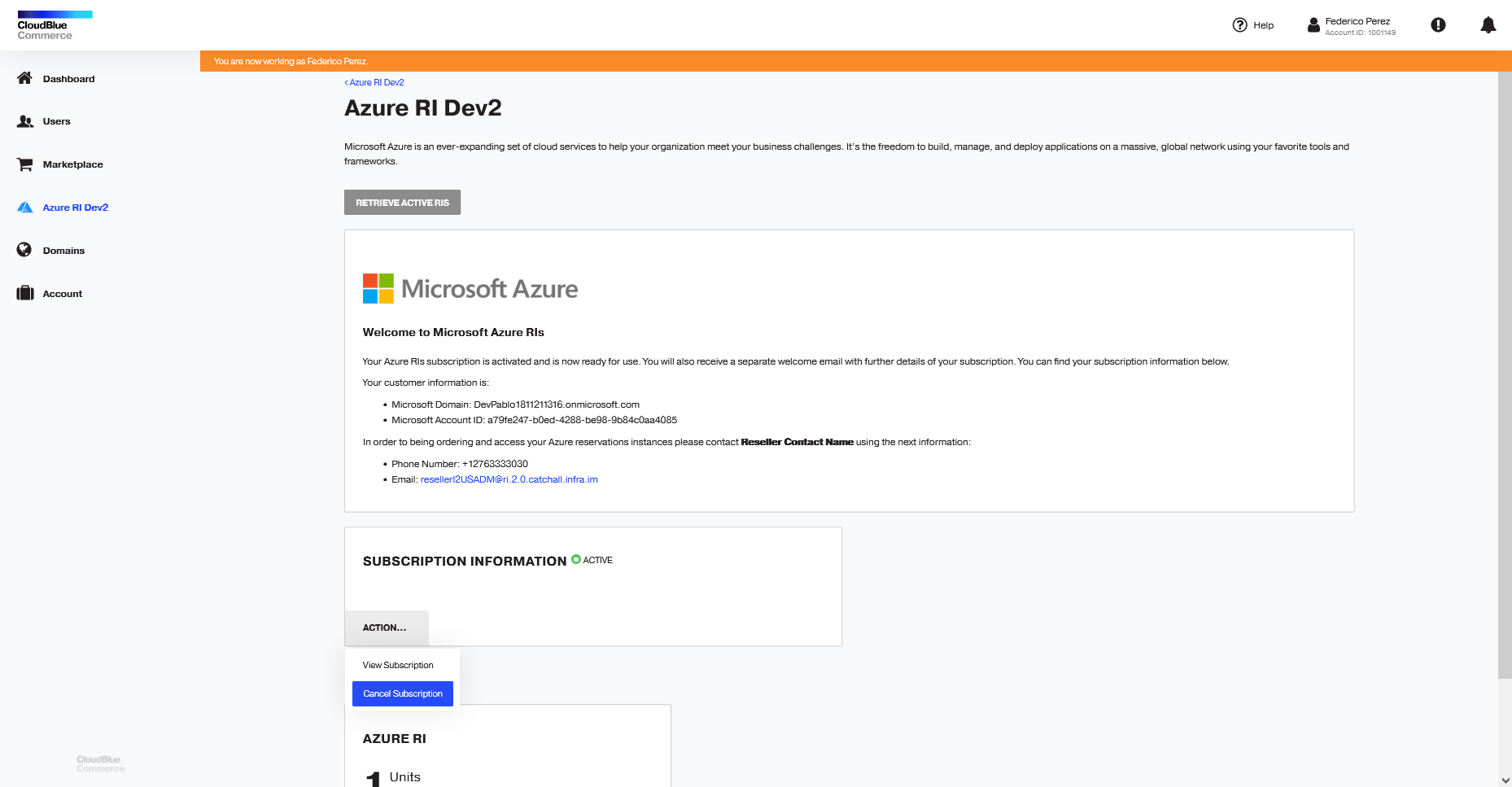This screenshot has height=787, width=1512.
Task: Open notifications via the bell icon
Action: pyautogui.click(x=1488, y=24)
